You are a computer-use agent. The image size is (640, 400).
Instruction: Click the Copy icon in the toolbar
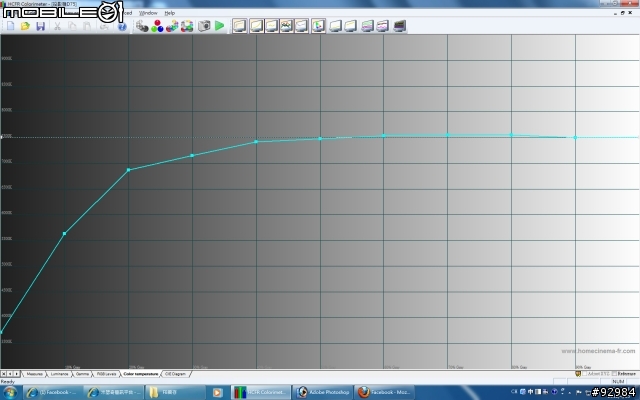click(72, 26)
